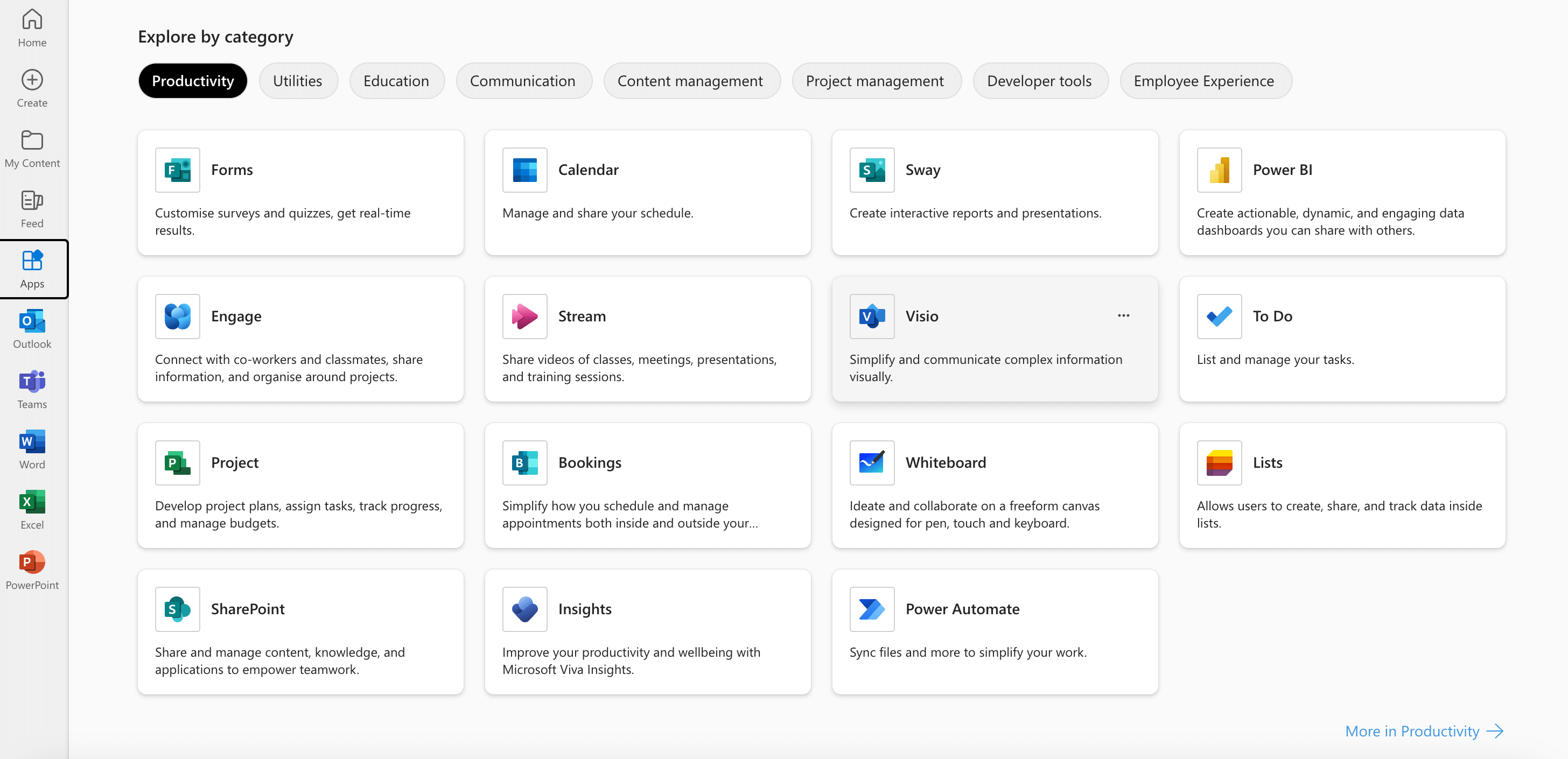
Task: Open Outlook from the sidebar
Action: [x=32, y=329]
